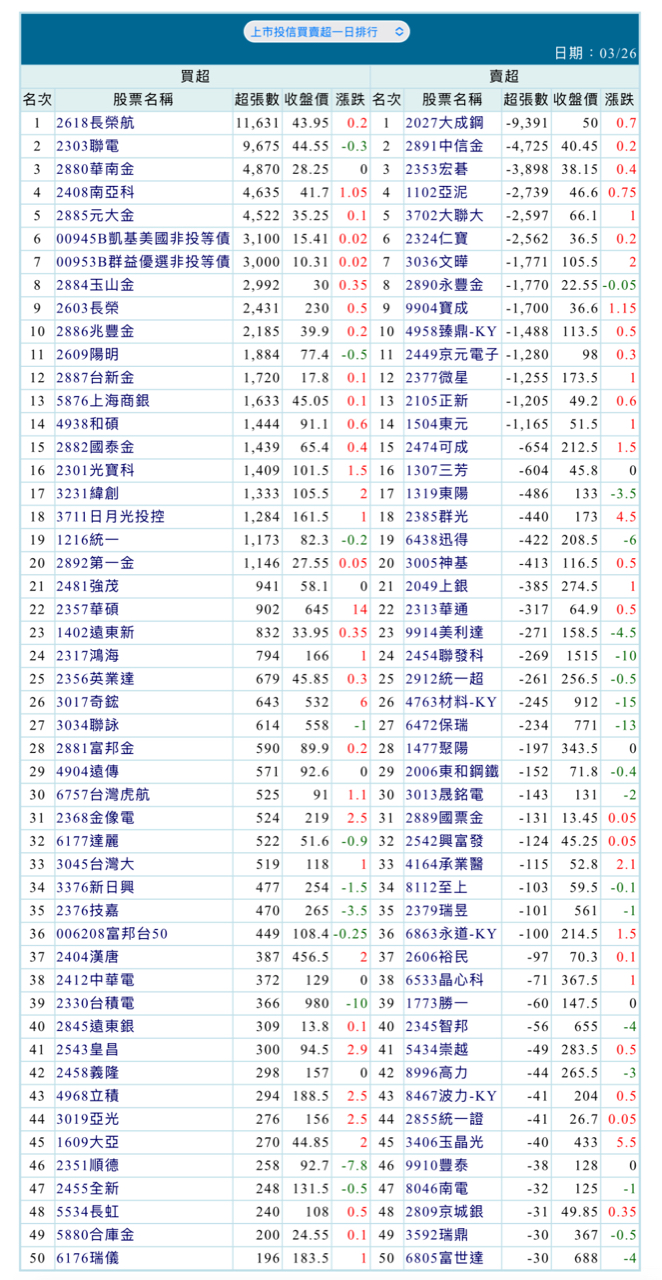Open stock link 4938和碩

[86, 424]
